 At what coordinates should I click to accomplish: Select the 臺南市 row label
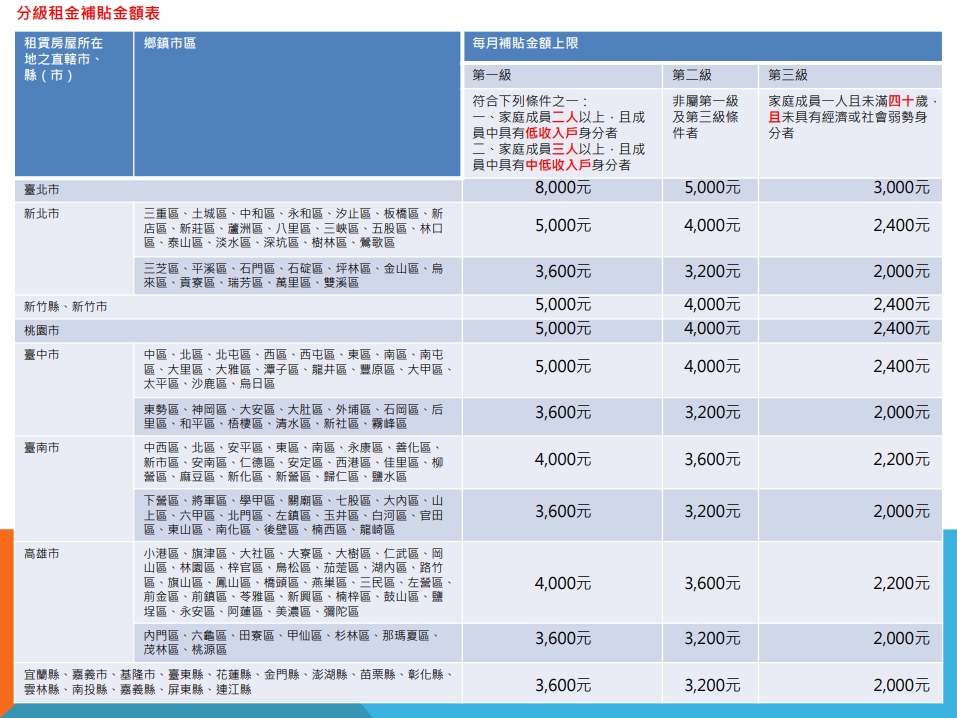pyautogui.click(x=42, y=447)
